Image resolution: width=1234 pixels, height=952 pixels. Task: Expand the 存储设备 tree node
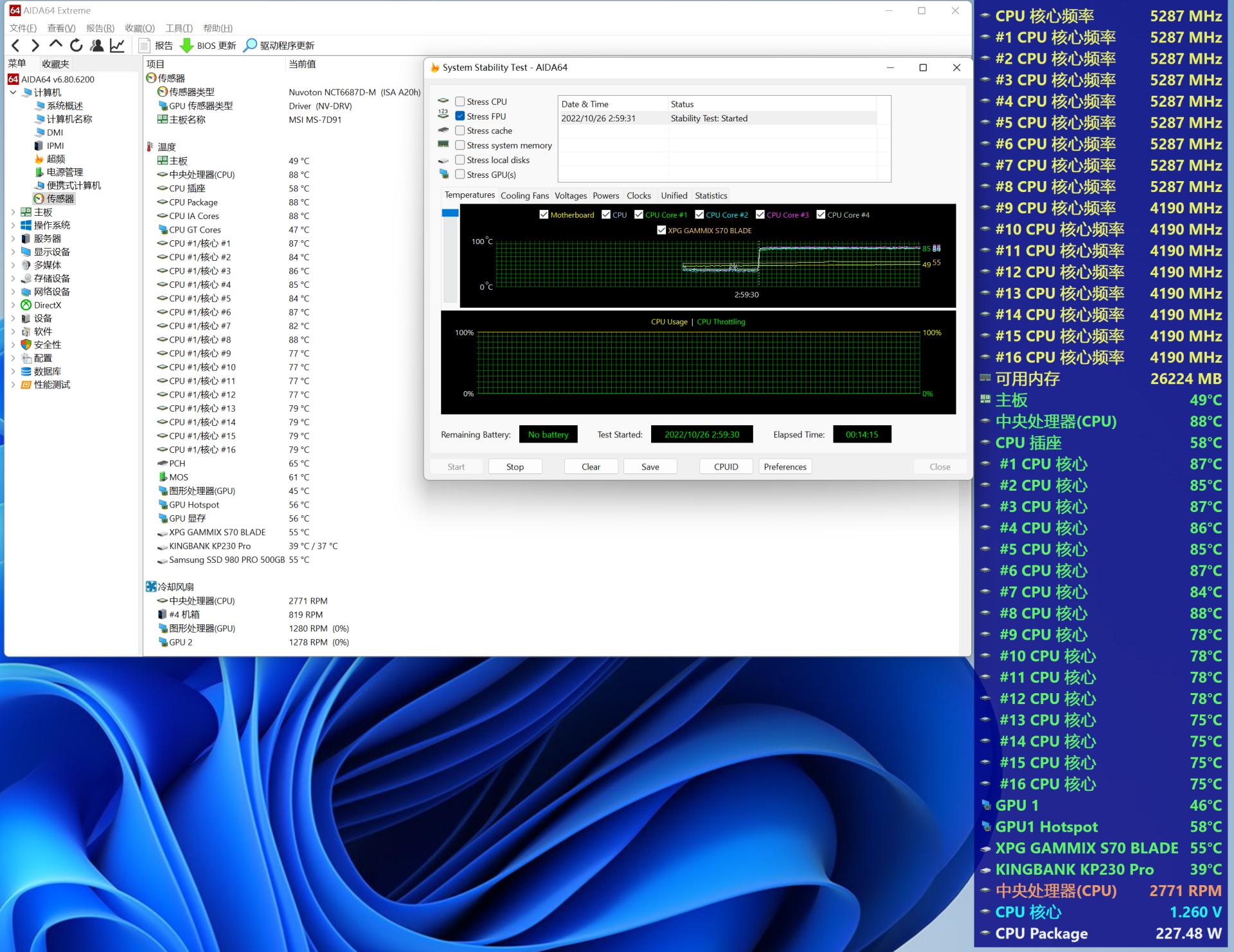[x=13, y=278]
